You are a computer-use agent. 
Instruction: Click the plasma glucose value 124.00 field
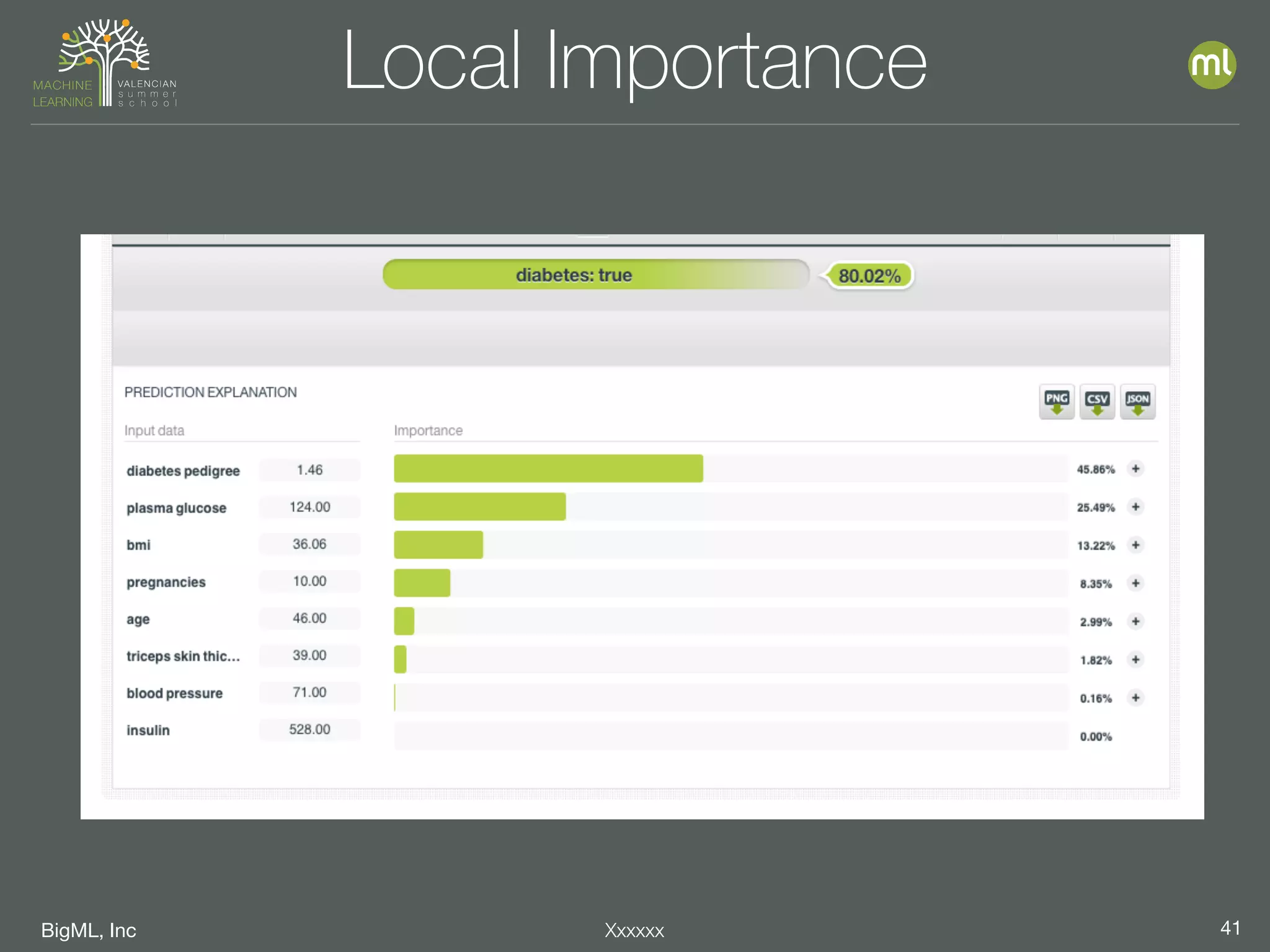[x=309, y=507]
